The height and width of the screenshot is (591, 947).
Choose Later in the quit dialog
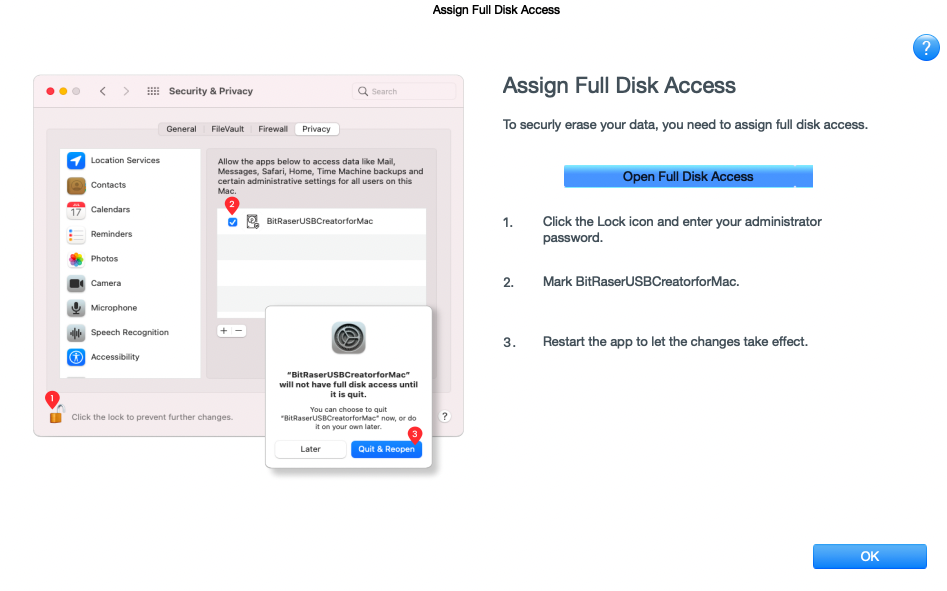[310, 449]
